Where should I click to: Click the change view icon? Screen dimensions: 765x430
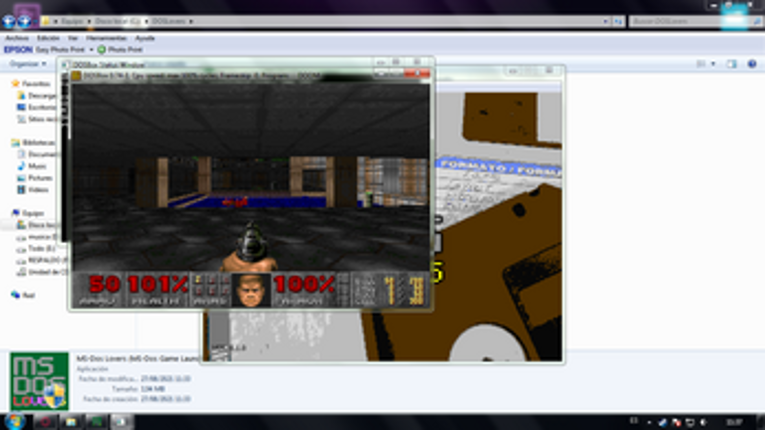701,64
